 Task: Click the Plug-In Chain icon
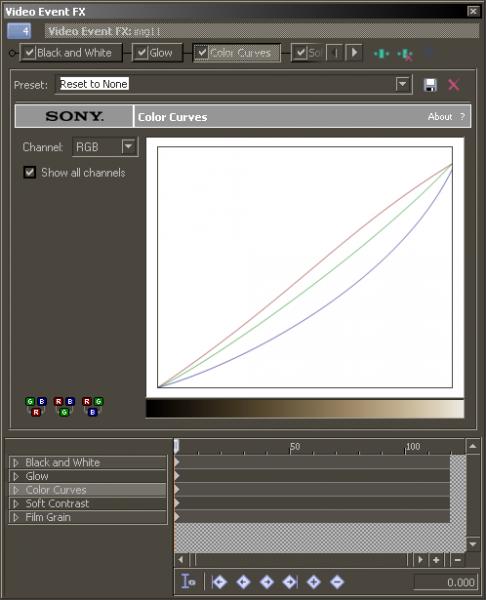[x=382, y=54]
